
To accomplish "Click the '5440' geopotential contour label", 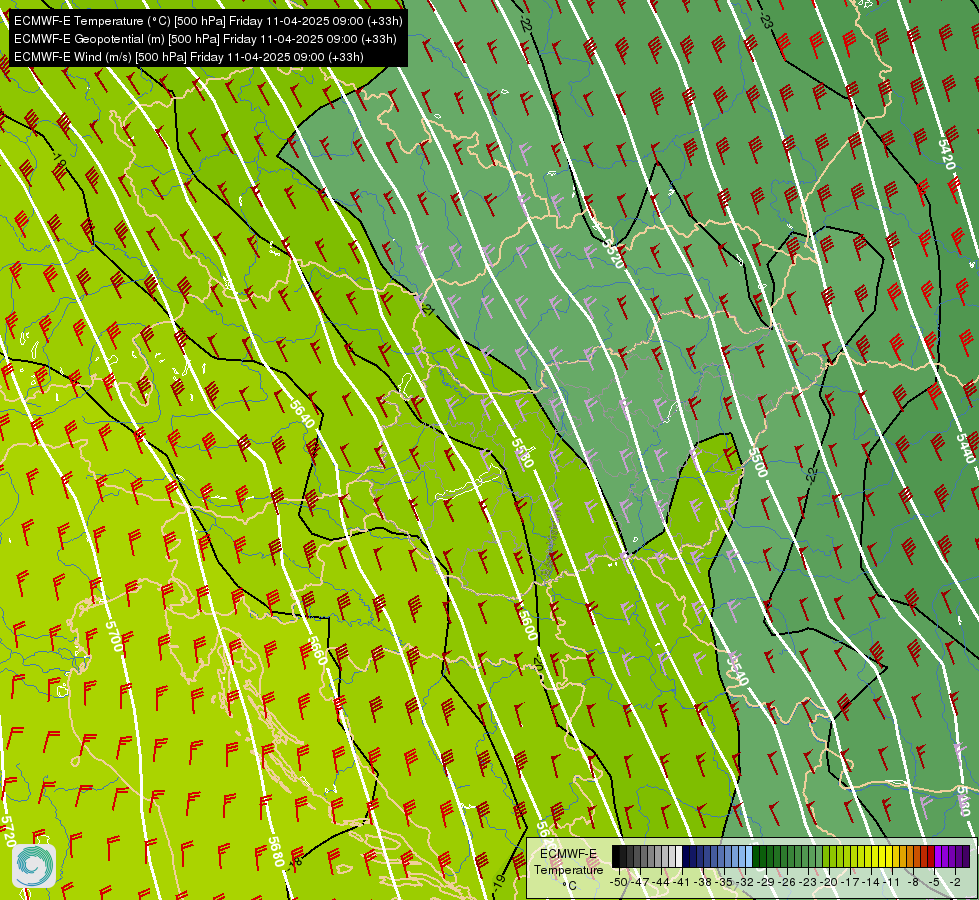I will coord(965,448).
